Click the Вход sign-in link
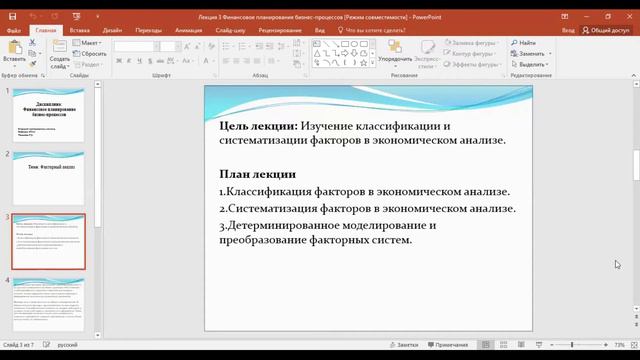Screen dimensions: 640x360 point(568,30)
